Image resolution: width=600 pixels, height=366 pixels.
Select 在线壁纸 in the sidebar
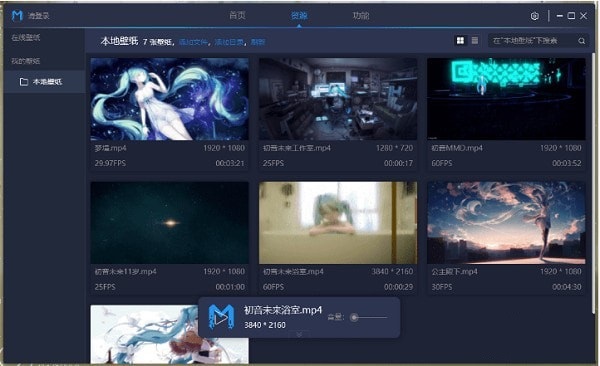point(26,38)
